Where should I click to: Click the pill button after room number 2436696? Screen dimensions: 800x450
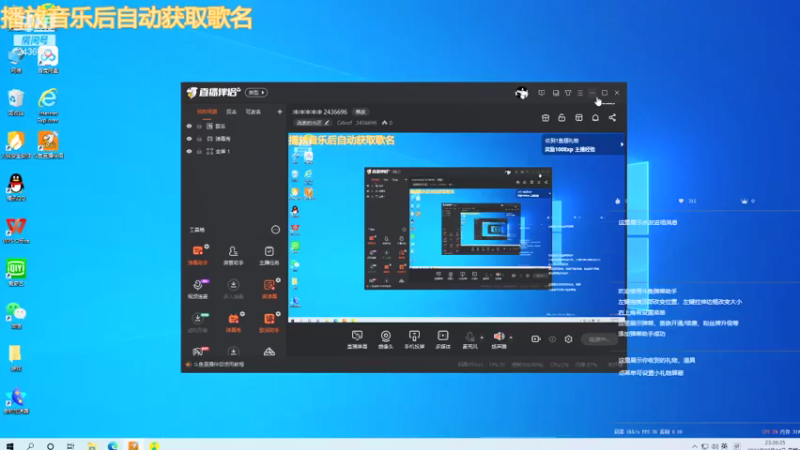(361, 112)
